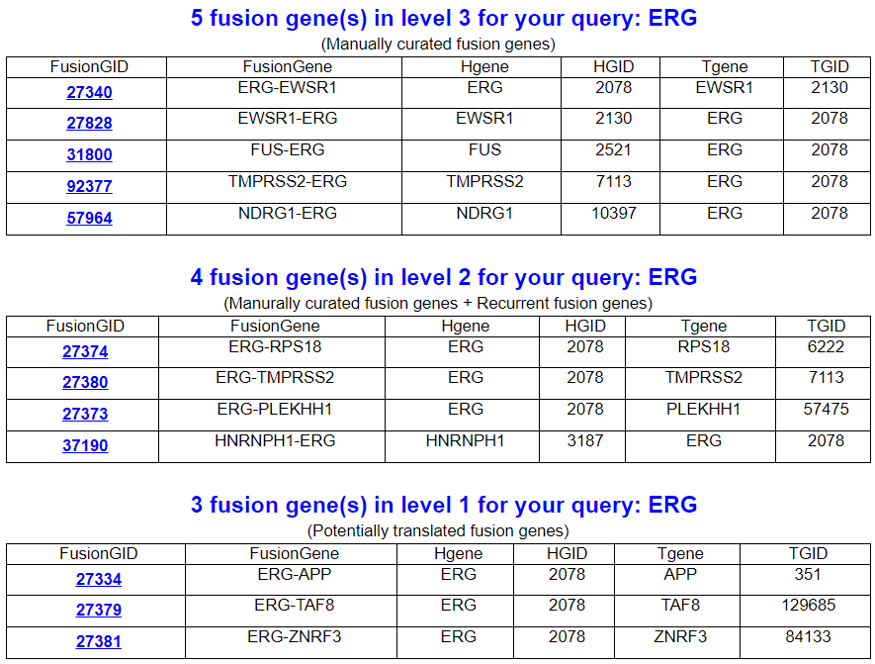The width and height of the screenshot is (875, 664).
Task: Select the TMPRSS2-ERG fusion gene cell
Action: click(285, 182)
